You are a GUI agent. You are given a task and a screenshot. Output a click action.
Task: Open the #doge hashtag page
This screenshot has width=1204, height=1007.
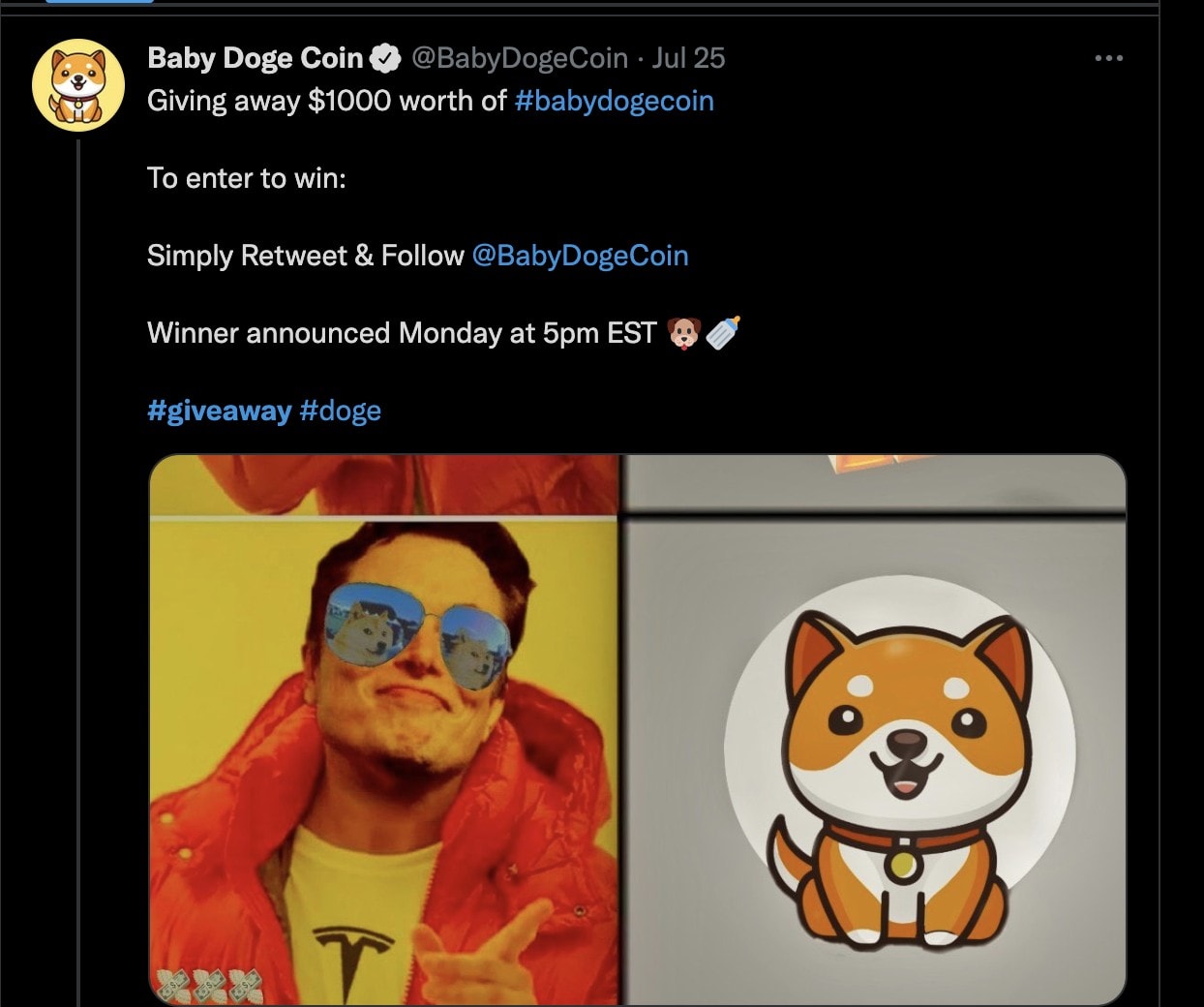coord(342,410)
